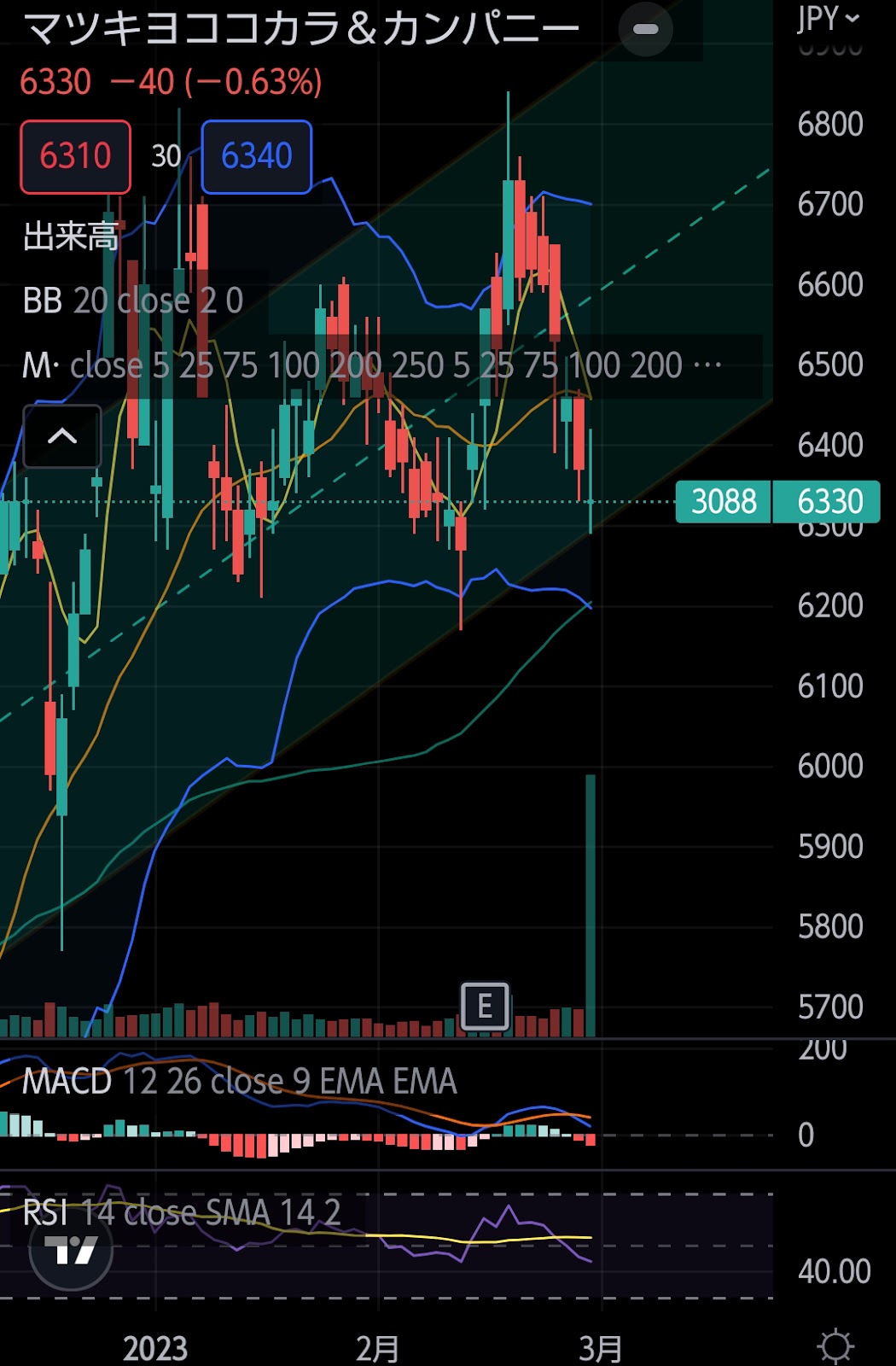This screenshot has height=1366, width=896.
Task: Tap the red 6310 sell price button
Action: (x=75, y=156)
